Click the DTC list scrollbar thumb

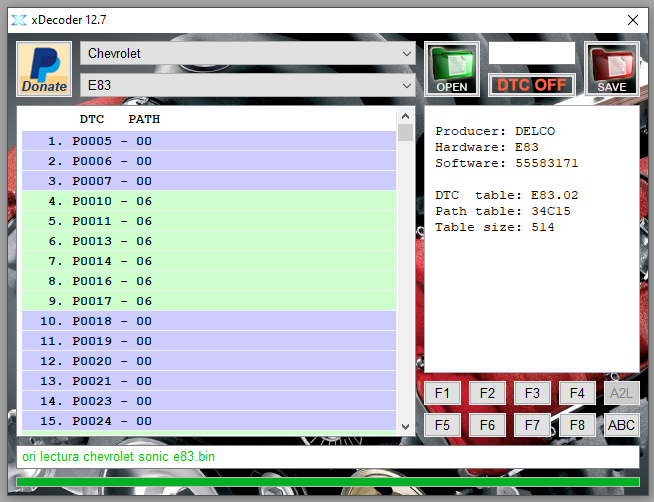(x=405, y=133)
